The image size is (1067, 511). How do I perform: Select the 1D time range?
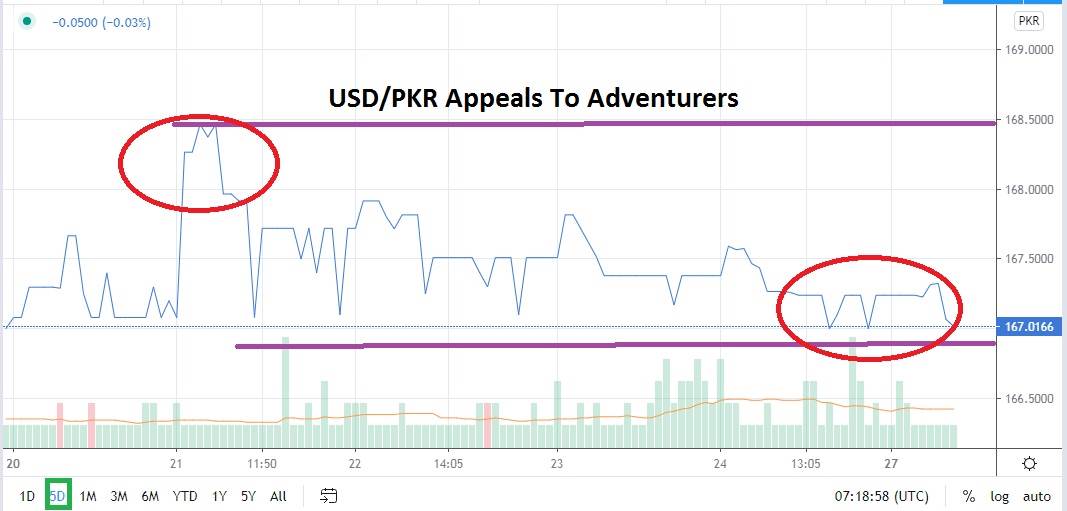pyautogui.click(x=27, y=495)
